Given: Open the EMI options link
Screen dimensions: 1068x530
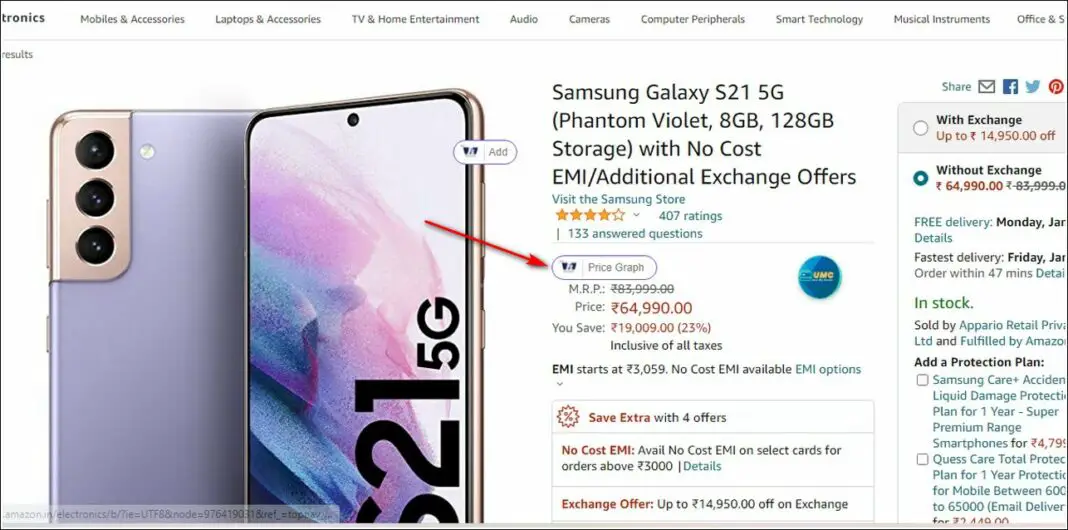Looking at the screenshot, I should tap(828, 369).
